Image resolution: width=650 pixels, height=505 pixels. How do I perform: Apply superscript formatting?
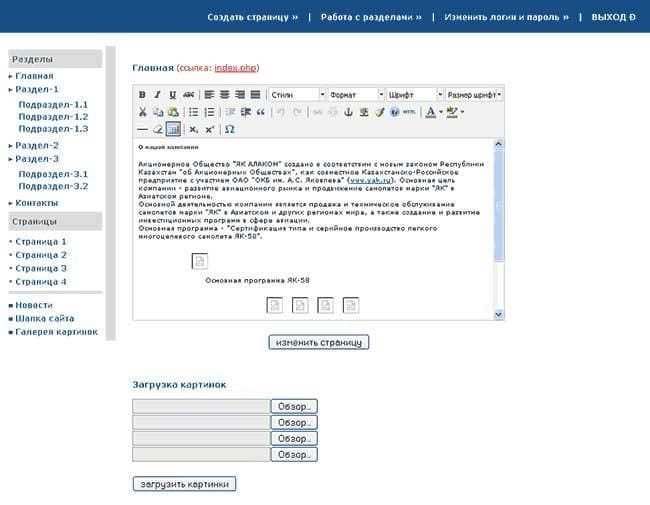[x=209, y=129]
